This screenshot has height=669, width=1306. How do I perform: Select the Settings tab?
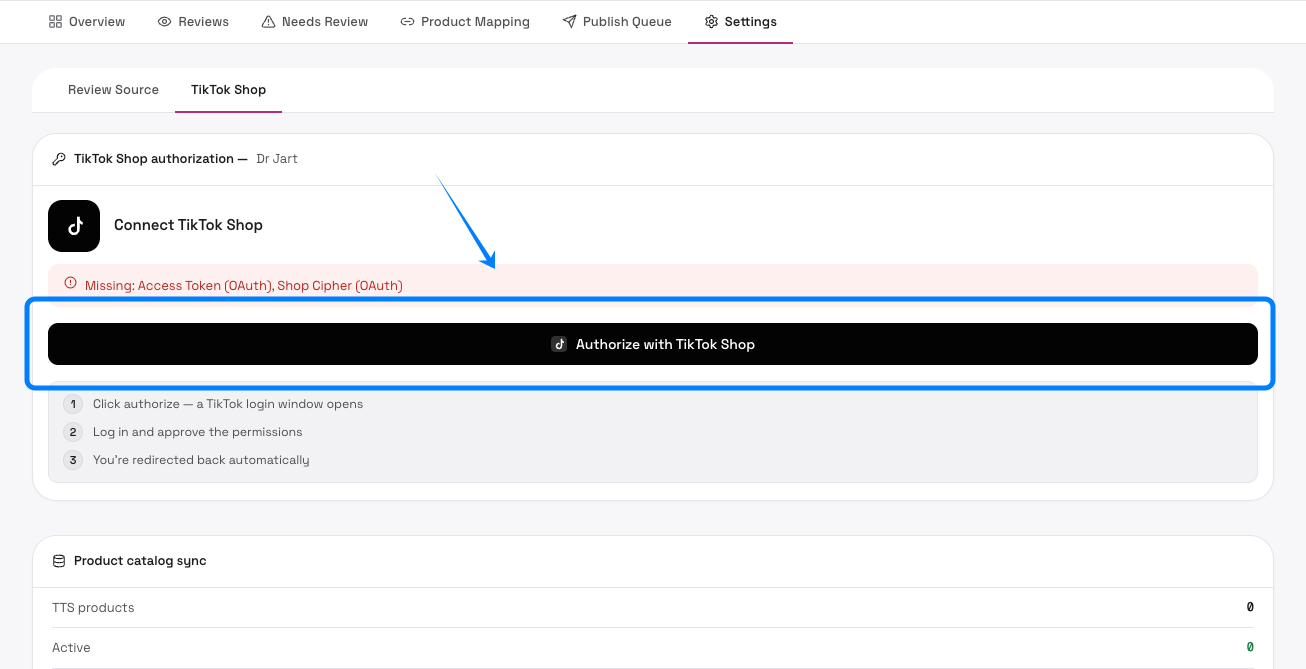(x=740, y=22)
